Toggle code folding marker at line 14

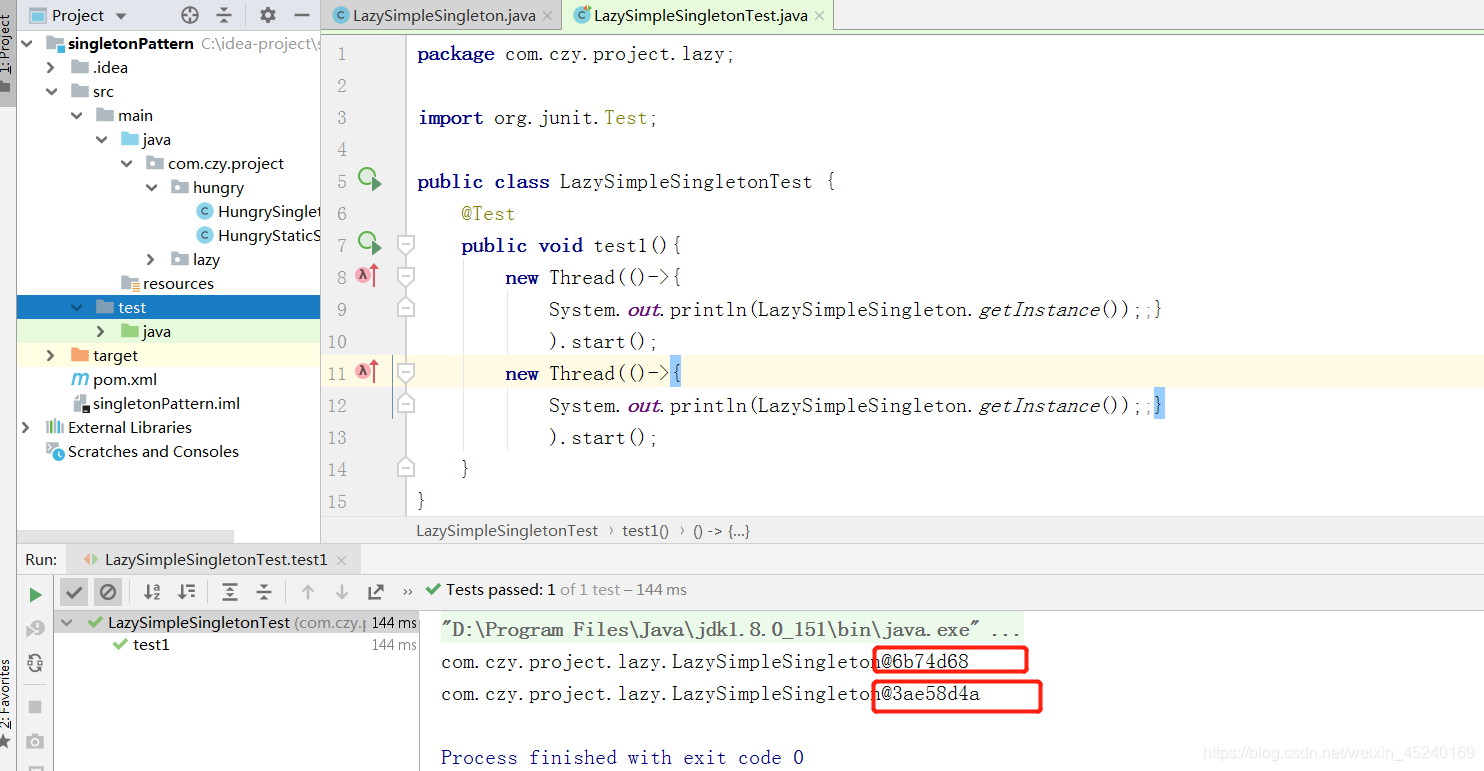point(405,467)
